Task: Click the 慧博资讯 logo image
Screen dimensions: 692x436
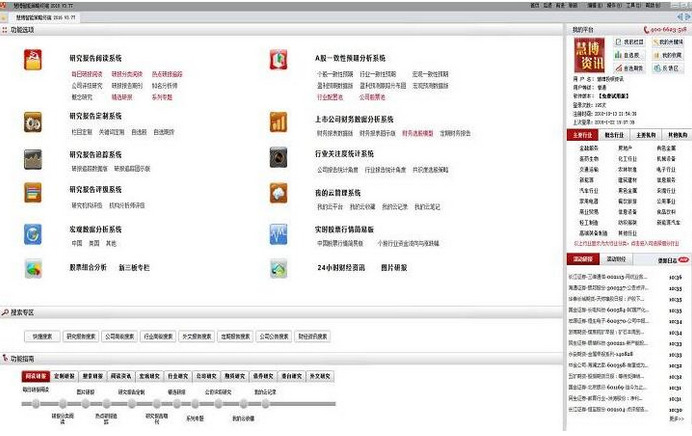Action: pyautogui.click(x=589, y=55)
